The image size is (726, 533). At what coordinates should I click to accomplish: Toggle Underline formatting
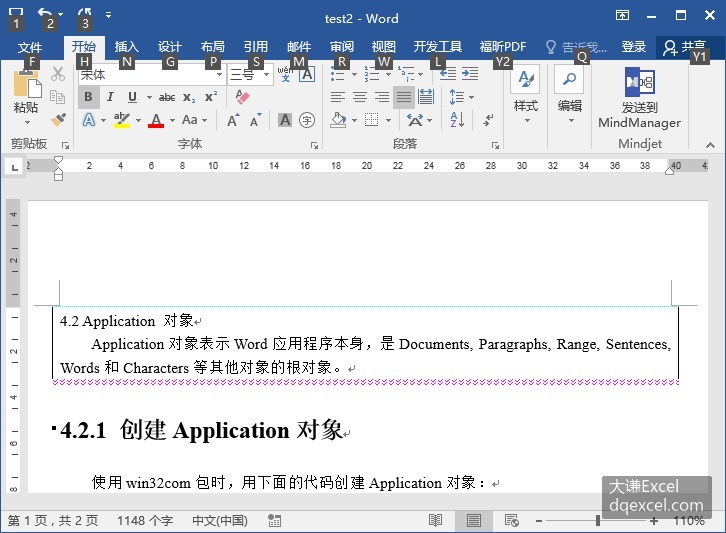tap(132, 97)
